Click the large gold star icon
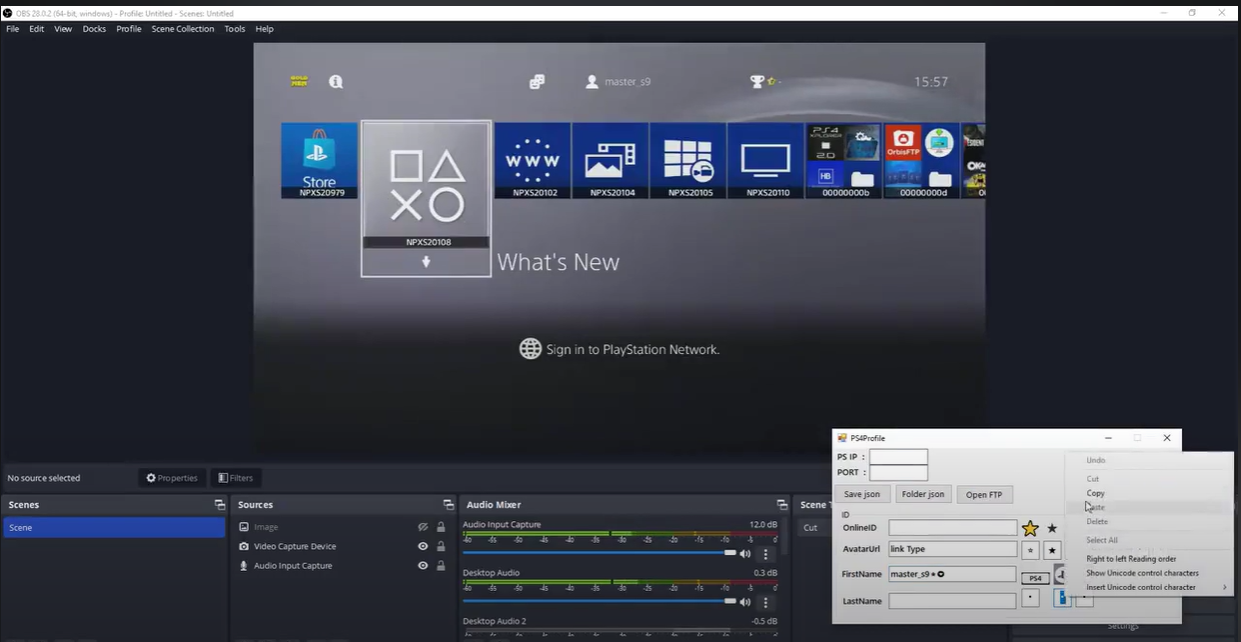 pyautogui.click(x=1030, y=528)
